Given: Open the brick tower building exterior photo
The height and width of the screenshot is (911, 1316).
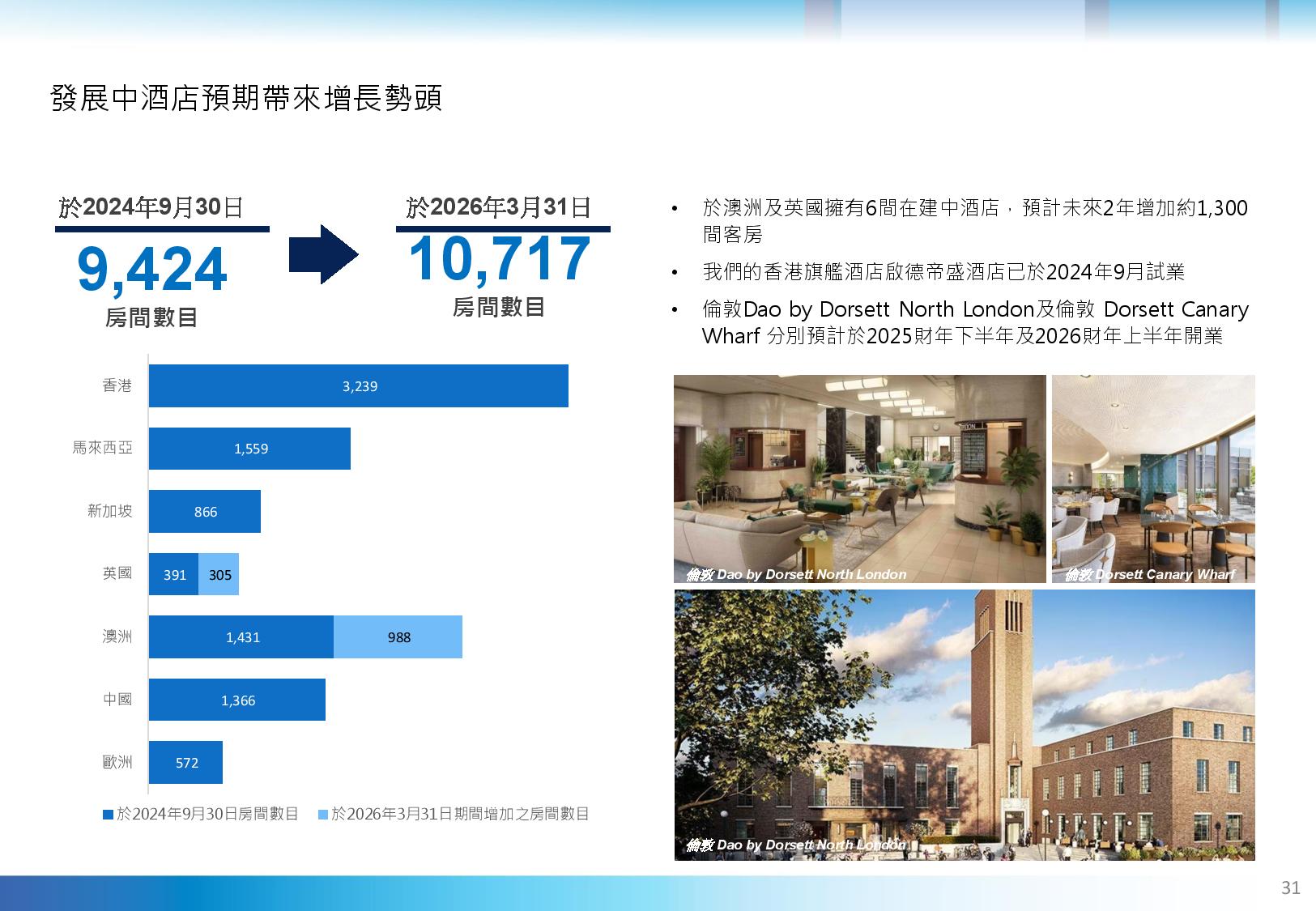Looking at the screenshot, I should (965, 725).
